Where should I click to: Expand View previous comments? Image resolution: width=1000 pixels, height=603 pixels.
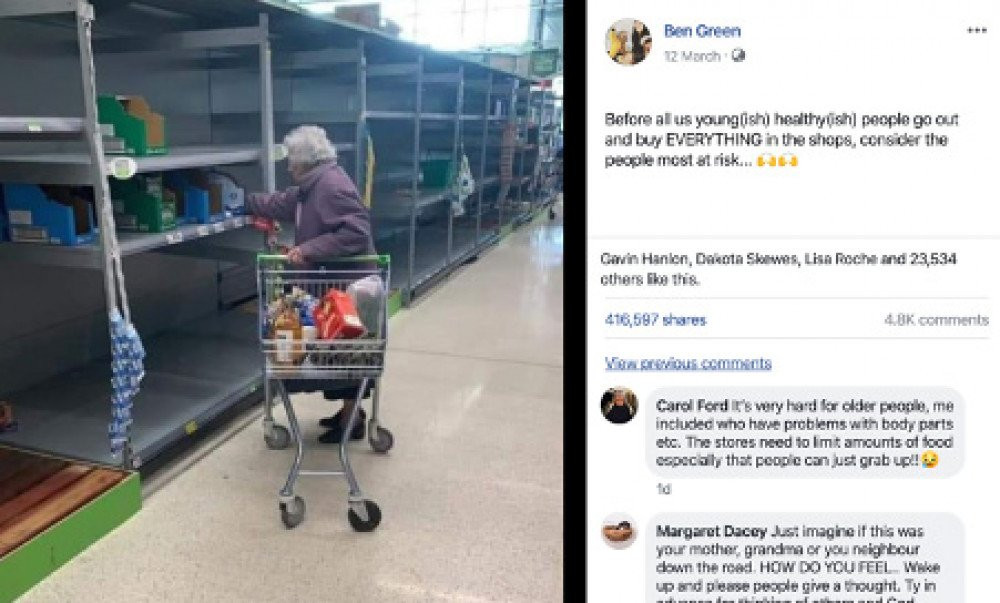tap(688, 363)
